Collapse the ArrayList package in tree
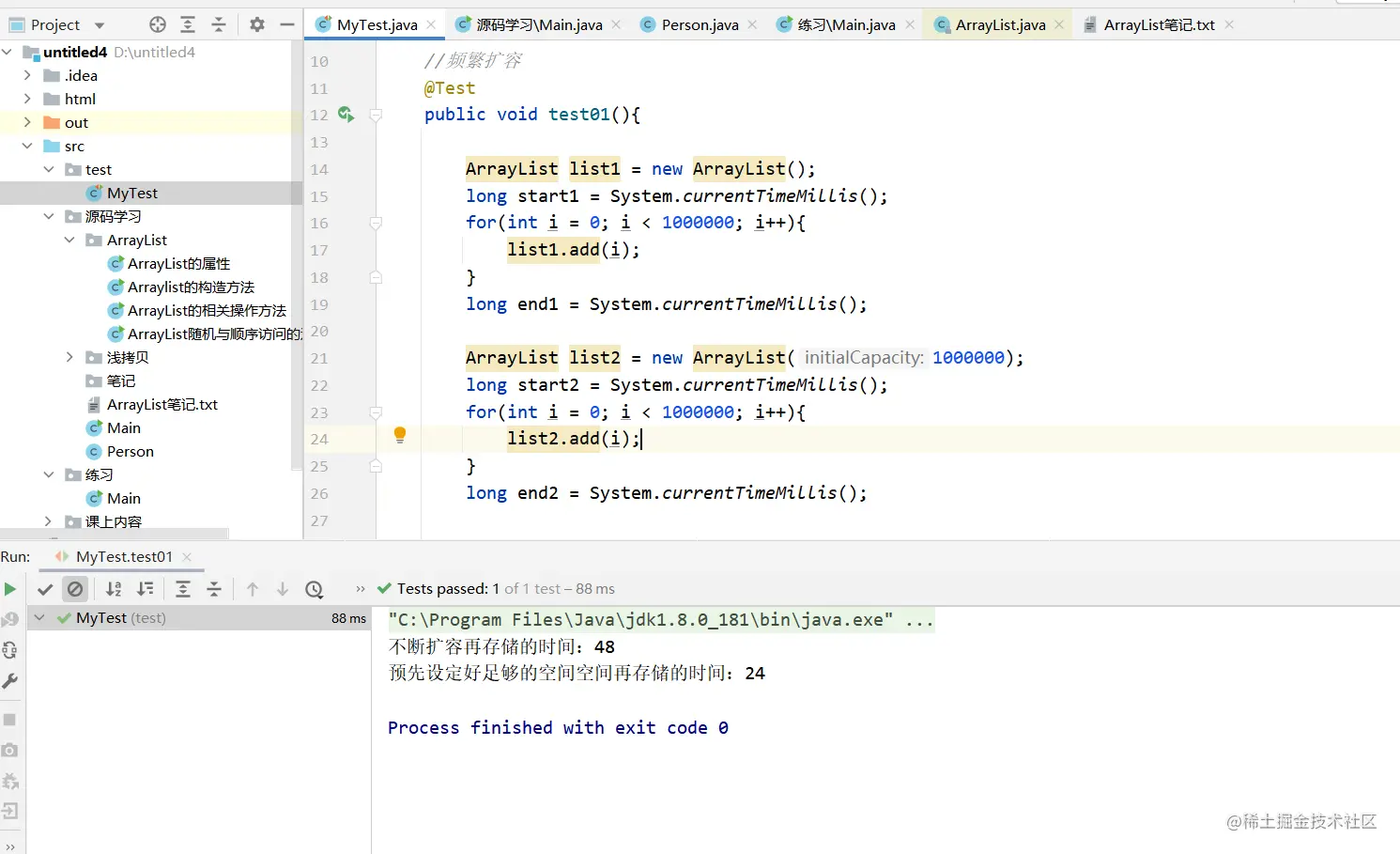The width and height of the screenshot is (1400, 854). point(69,240)
